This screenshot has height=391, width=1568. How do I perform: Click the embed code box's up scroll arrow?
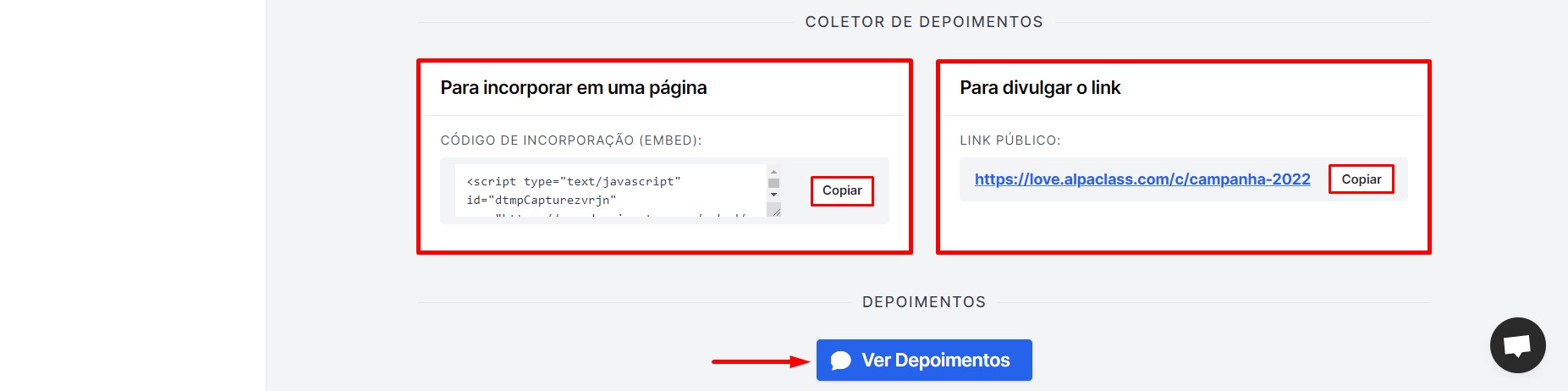coord(773,172)
